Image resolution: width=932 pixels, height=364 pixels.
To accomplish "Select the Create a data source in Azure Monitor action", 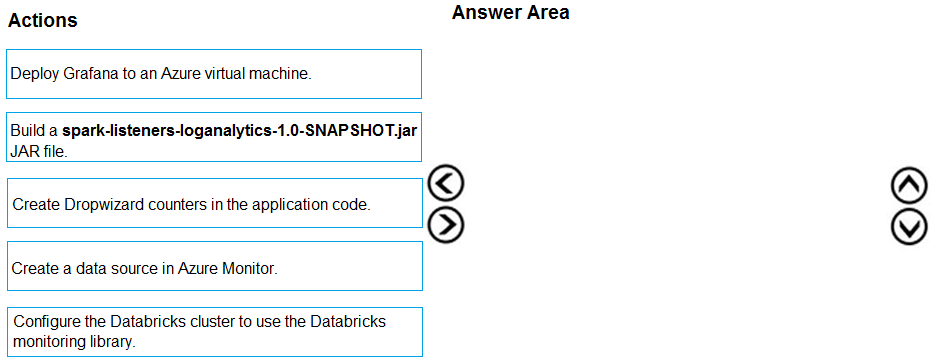I will coord(215,266).
